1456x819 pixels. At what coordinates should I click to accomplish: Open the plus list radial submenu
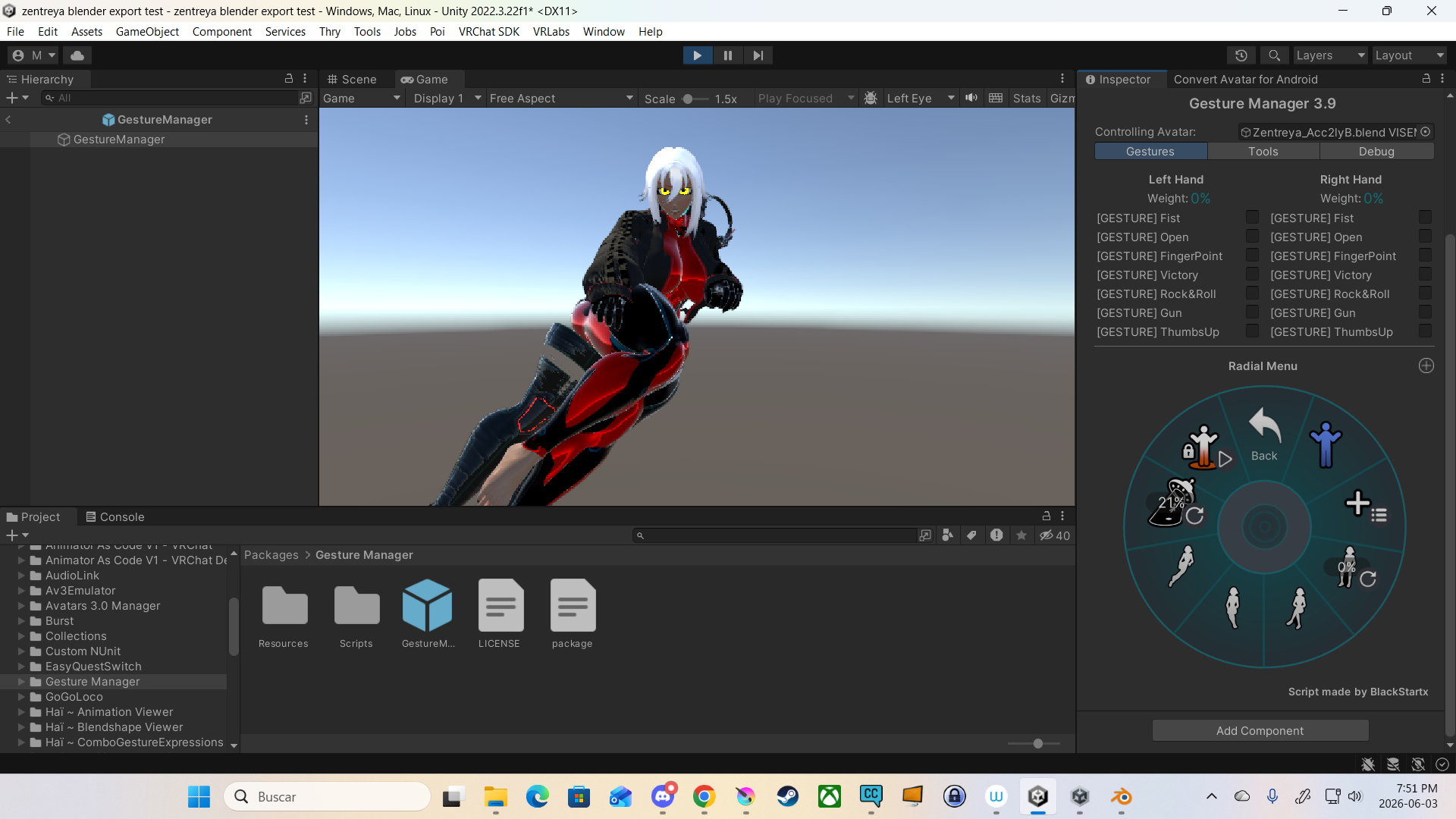1365,506
